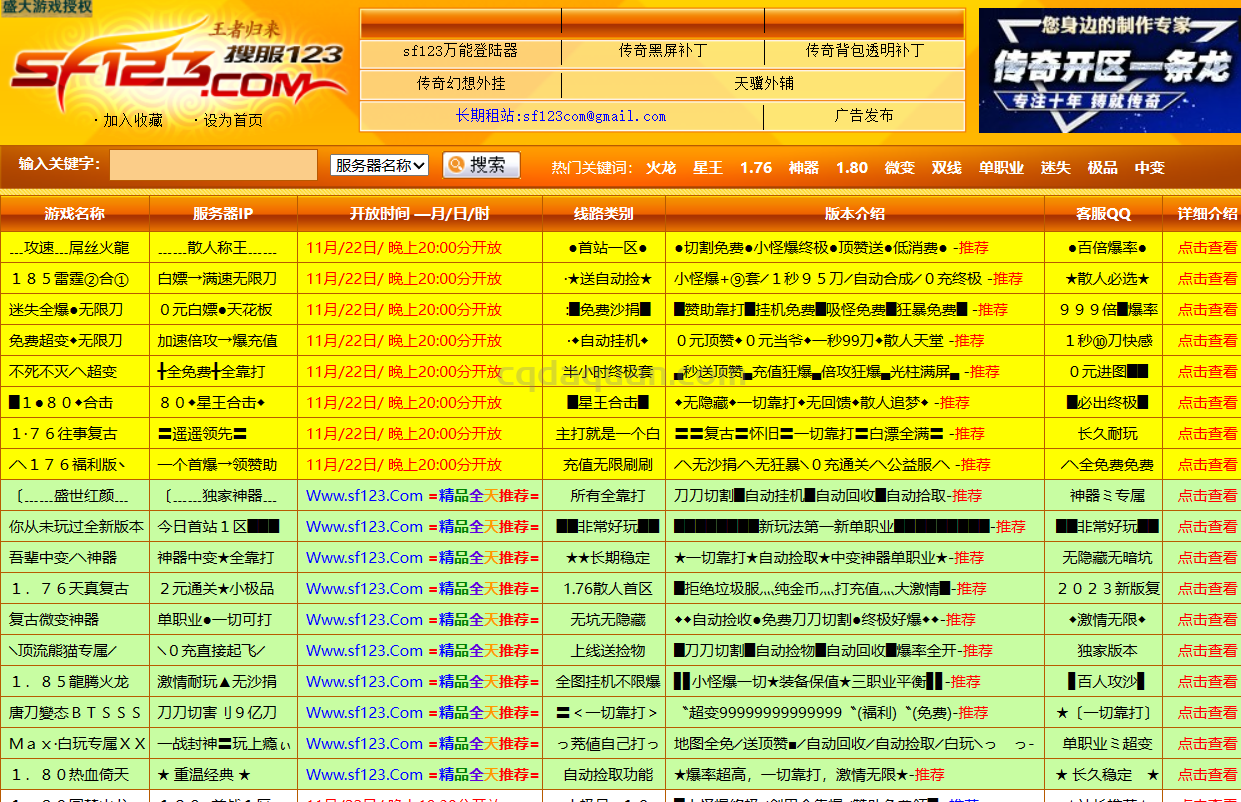This screenshot has height=802, width=1241.
Task: Select hot keyword 神器
Action: pos(804,168)
